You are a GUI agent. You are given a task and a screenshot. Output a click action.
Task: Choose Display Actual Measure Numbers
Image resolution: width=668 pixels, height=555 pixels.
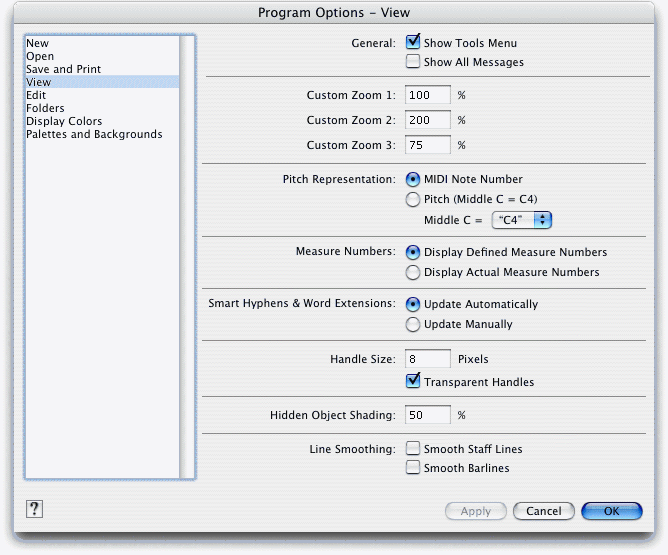(x=412, y=272)
